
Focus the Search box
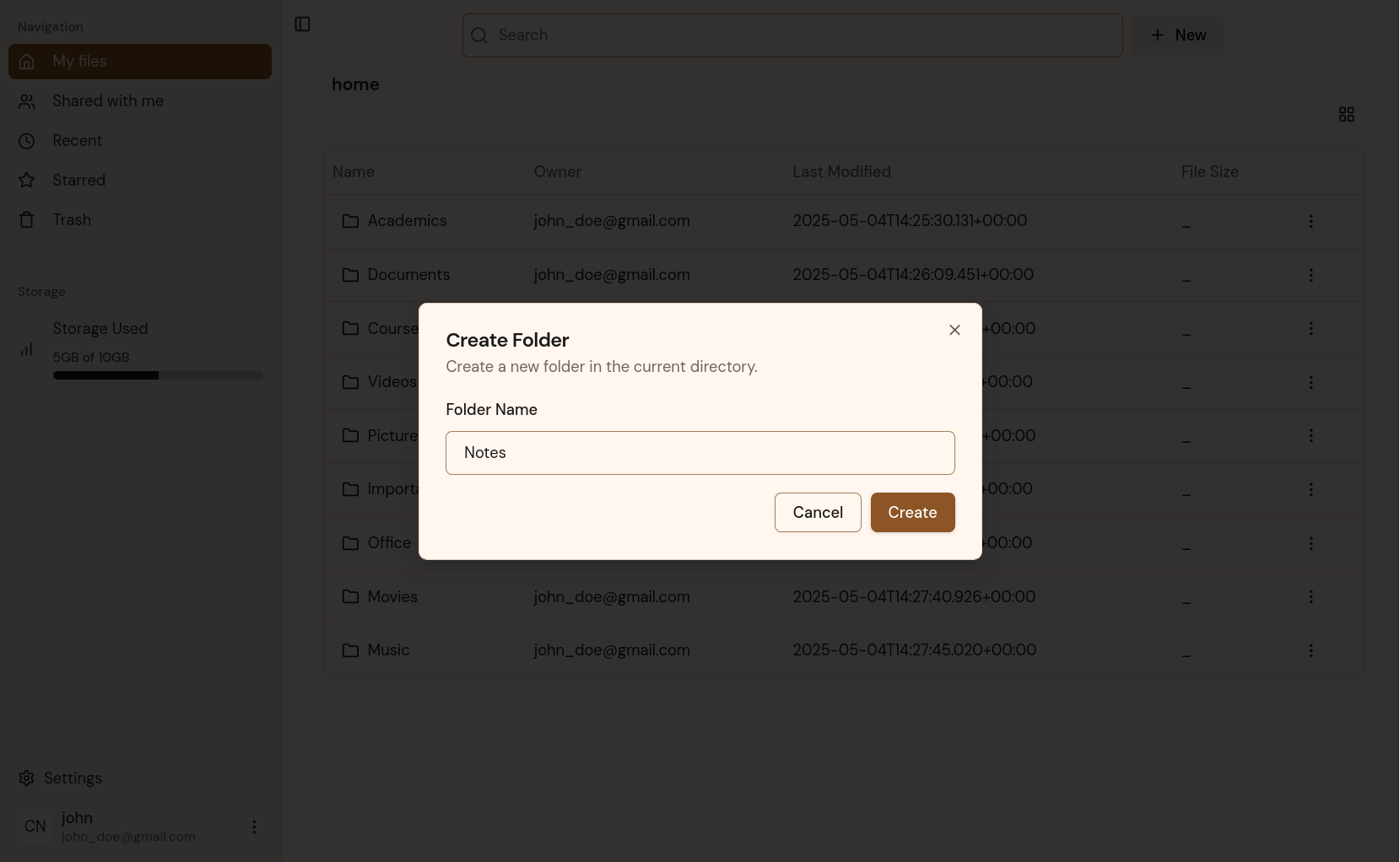[792, 35]
